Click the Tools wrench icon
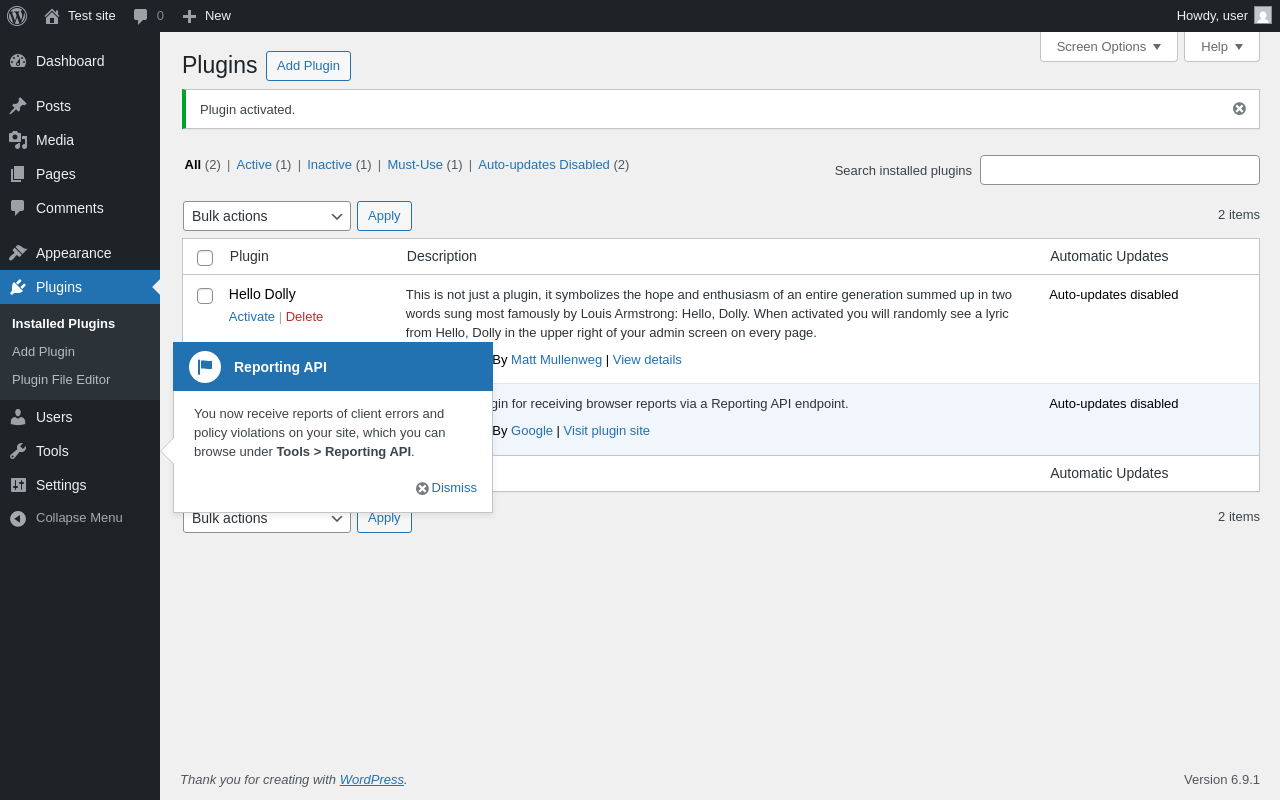Image resolution: width=1280 pixels, height=800 pixels. pyautogui.click(x=18, y=451)
